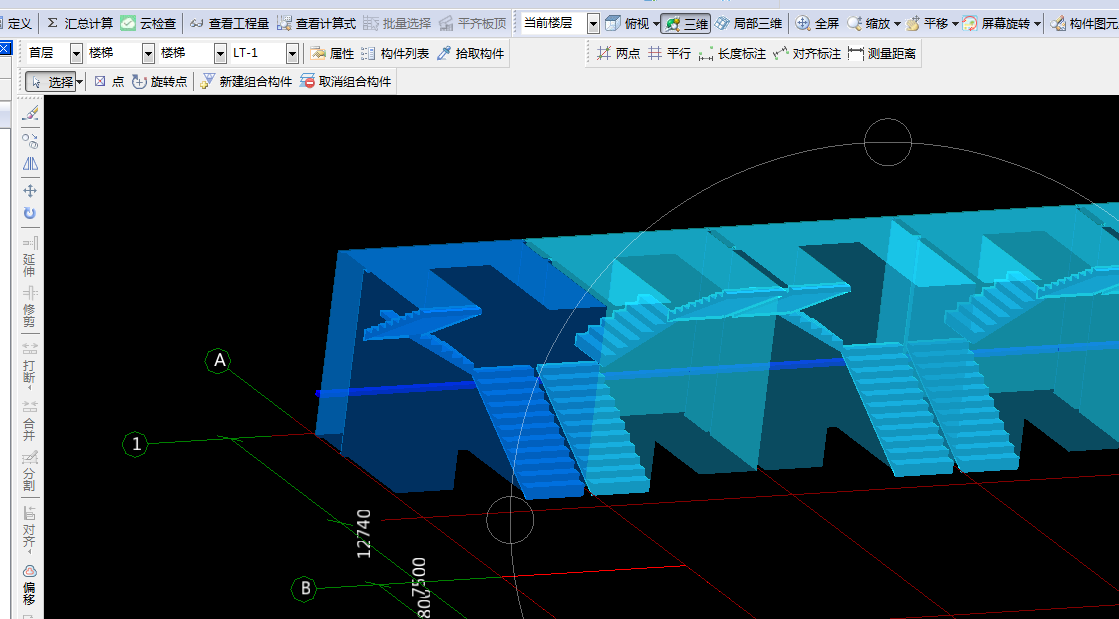Select the 延伸 extend tool
The height and width of the screenshot is (619, 1119).
pyautogui.click(x=30, y=256)
